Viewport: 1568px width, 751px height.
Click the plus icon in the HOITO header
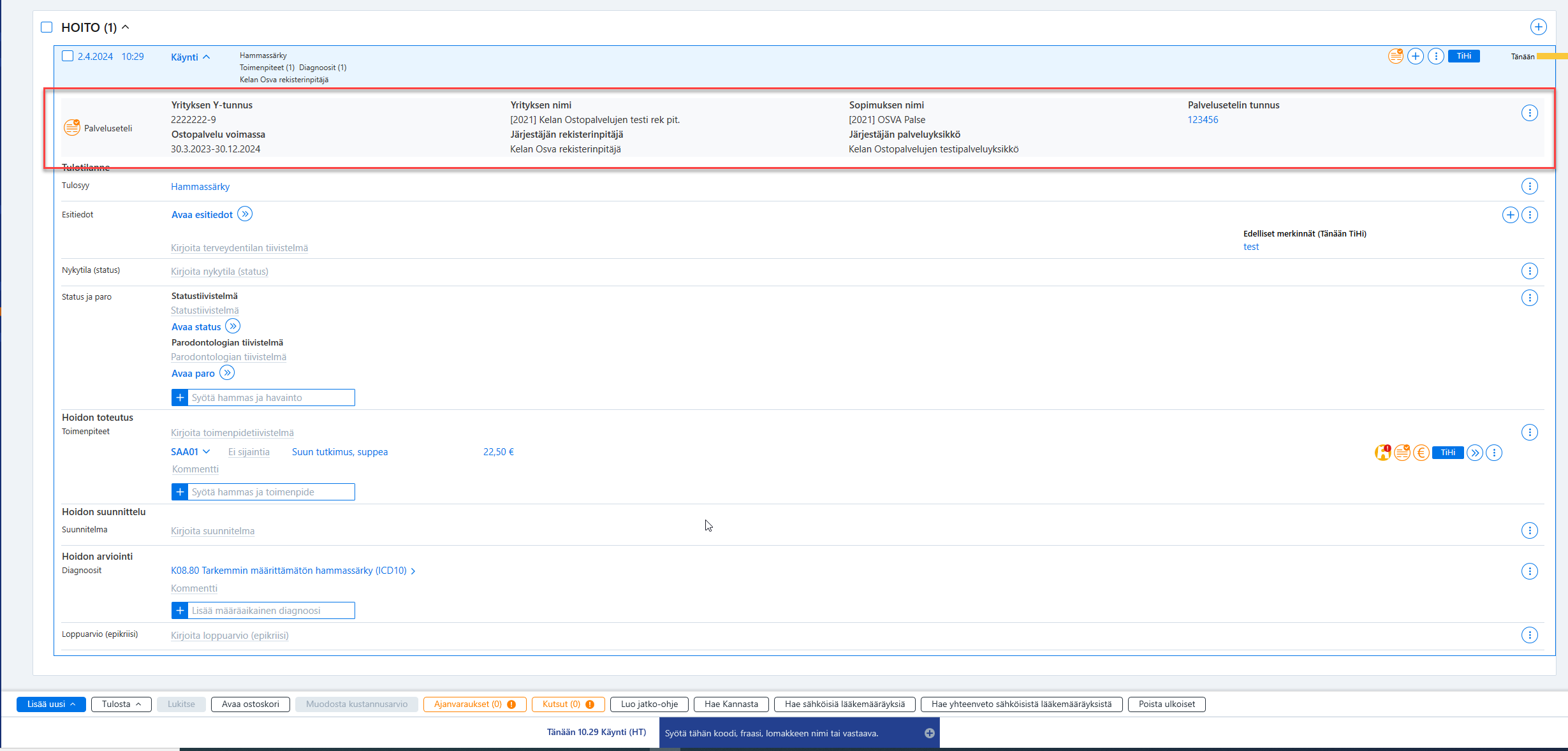point(1539,27)
